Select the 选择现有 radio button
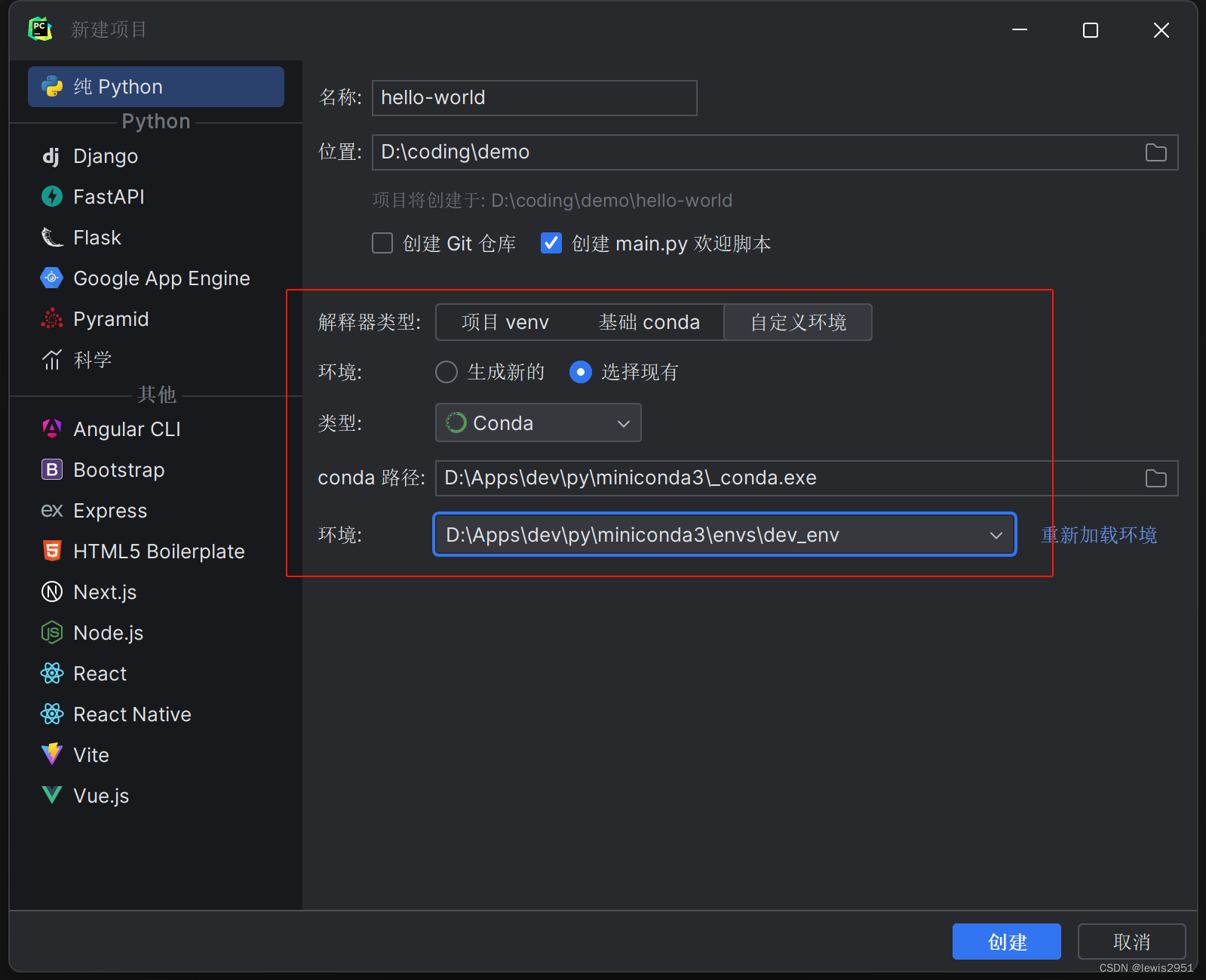Viewport: 1206px width, 980px height. coord(581,372)
